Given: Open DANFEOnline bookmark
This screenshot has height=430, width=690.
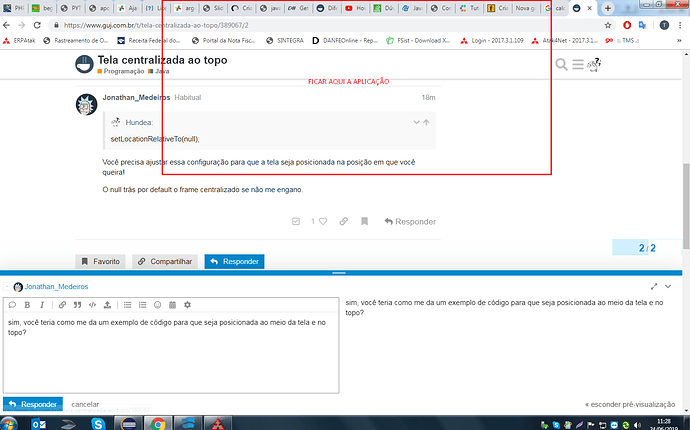Looking at the screenshot, I should click(345, 40).
